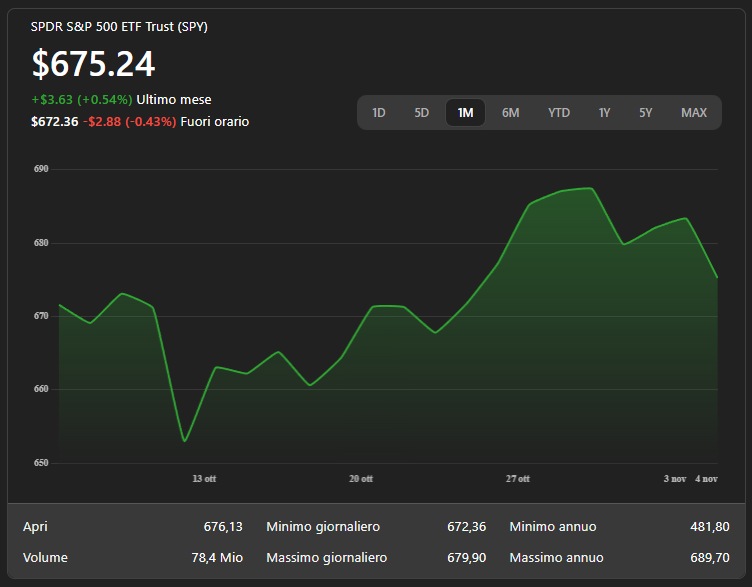Choose the YTD range option
Screen dimensions: 752x587
click(x=559, y=113)
